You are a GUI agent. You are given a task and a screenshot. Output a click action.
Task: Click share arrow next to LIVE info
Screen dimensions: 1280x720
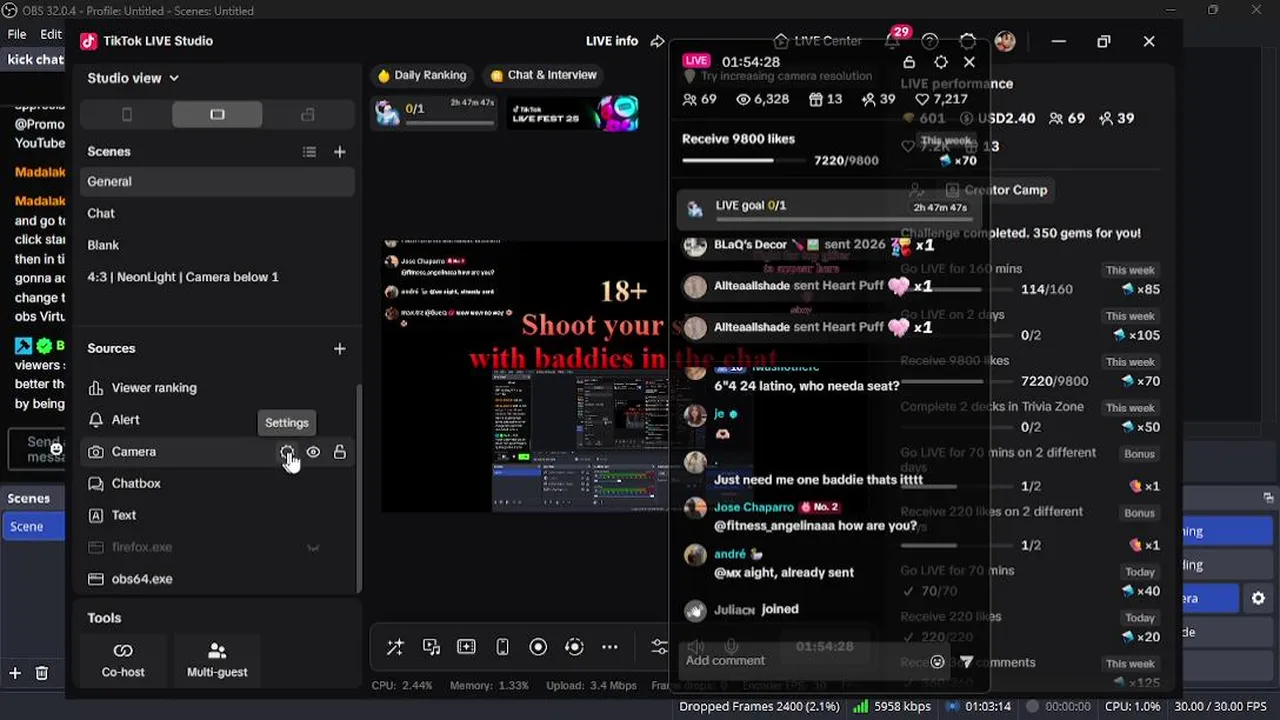(x=657, y=41)
